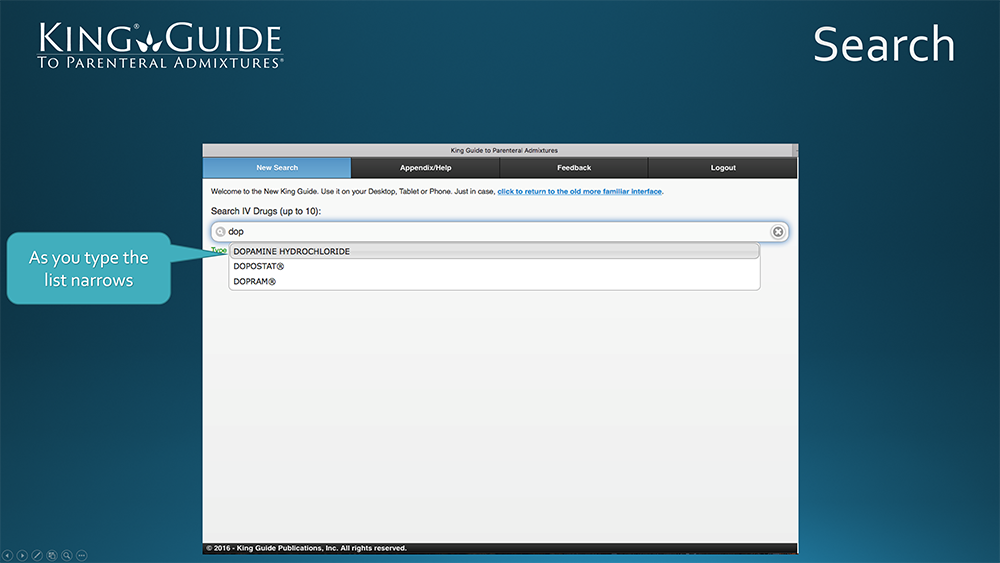Choose DOPOSTAT® in suggestion list

pos(494,267)
